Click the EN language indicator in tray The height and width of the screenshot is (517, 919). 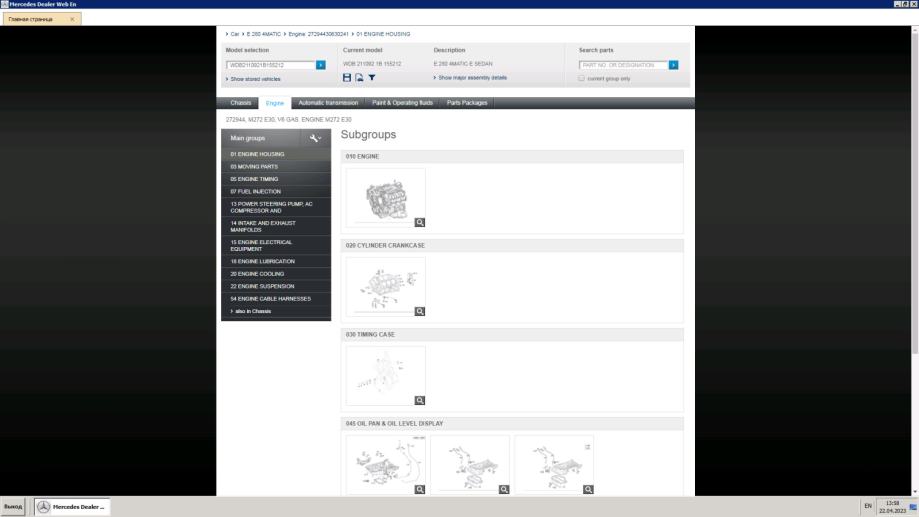point(868,506)
